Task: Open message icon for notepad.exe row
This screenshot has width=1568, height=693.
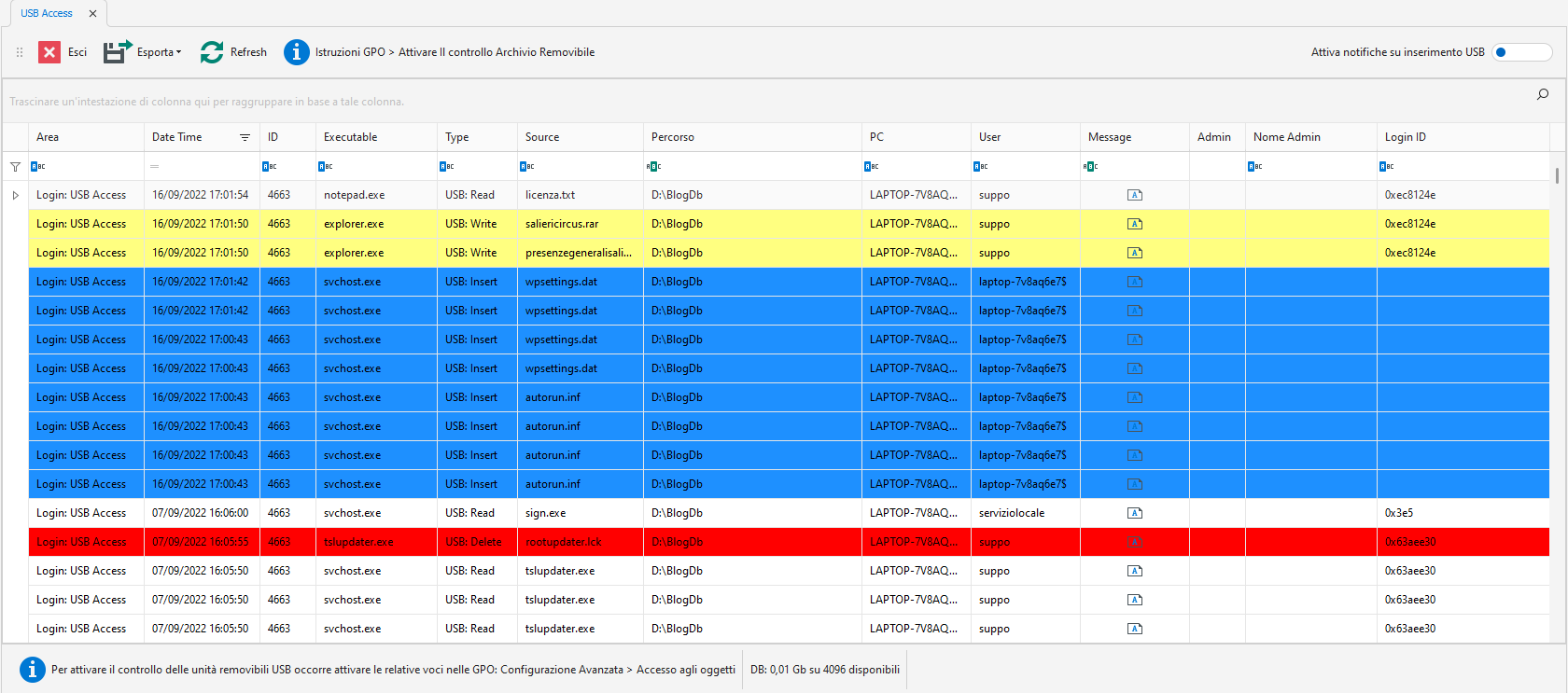Action: click(x=1134, y=195)
